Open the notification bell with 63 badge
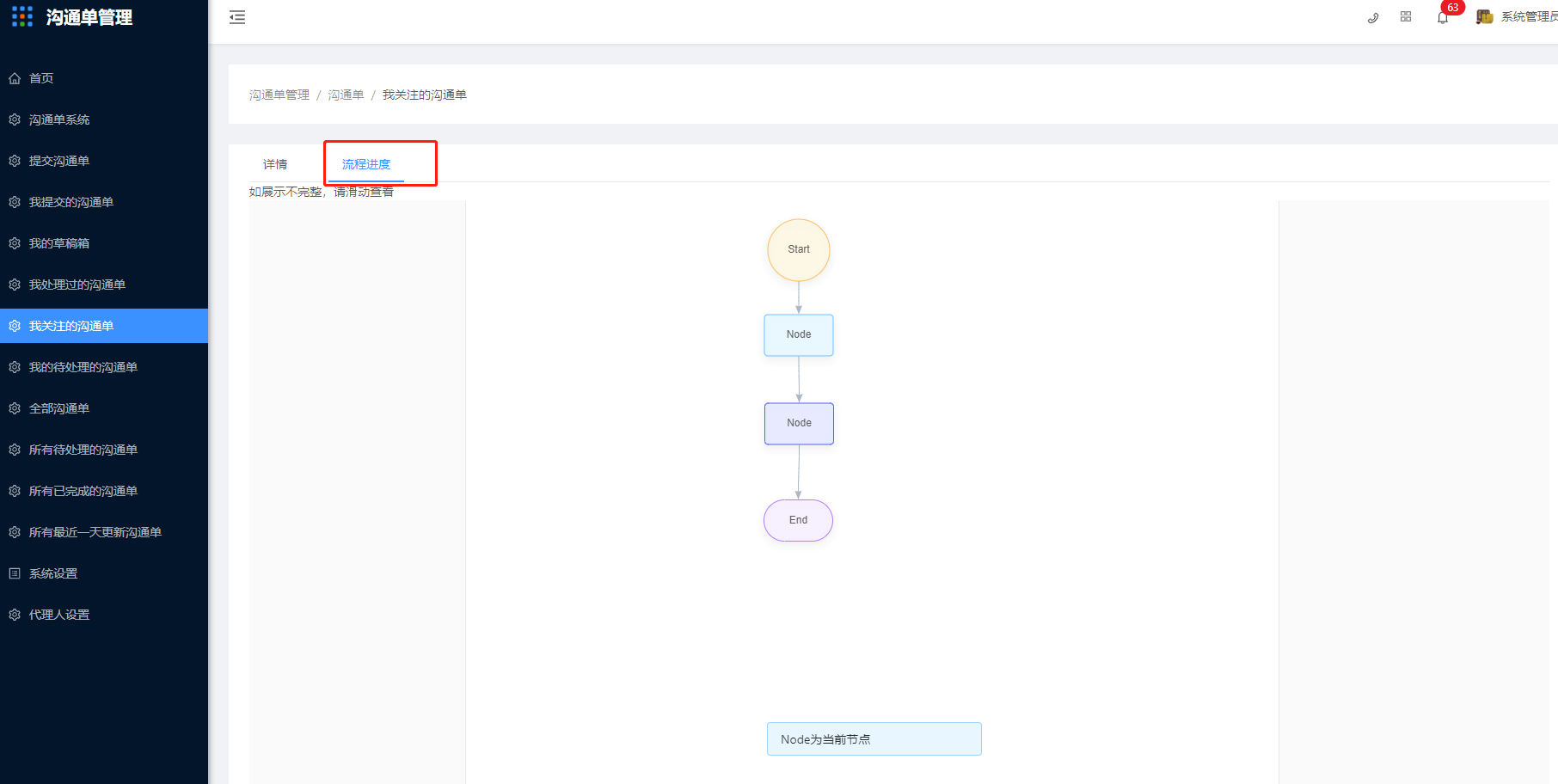The height and width of the screenshot is (784, 1558). click(x=1443, y=17)
